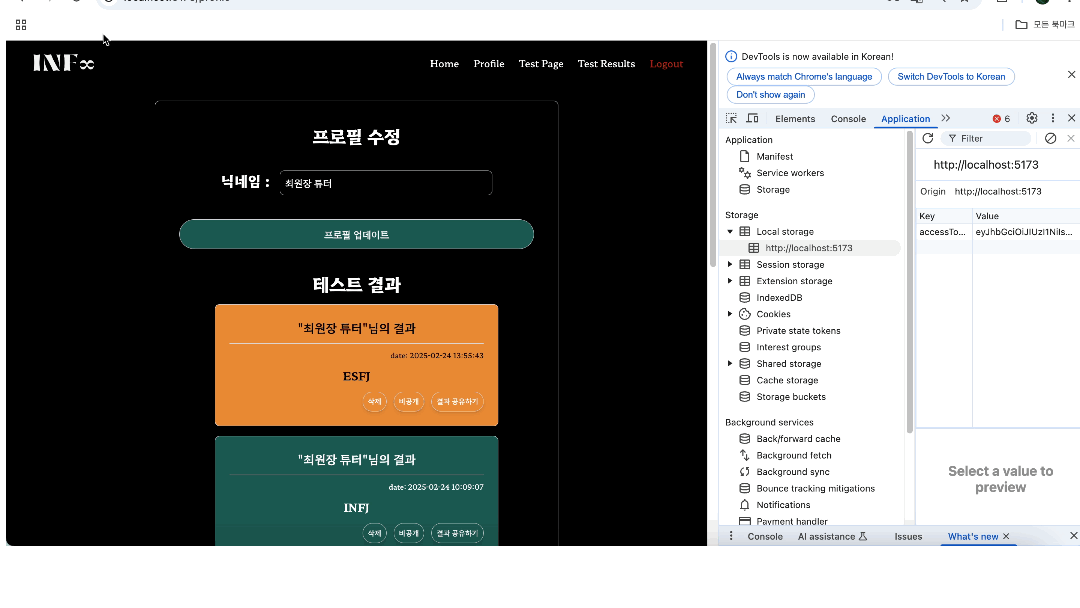Clear all storage entries icon

pyautogui.click(x=1050, y=138)
